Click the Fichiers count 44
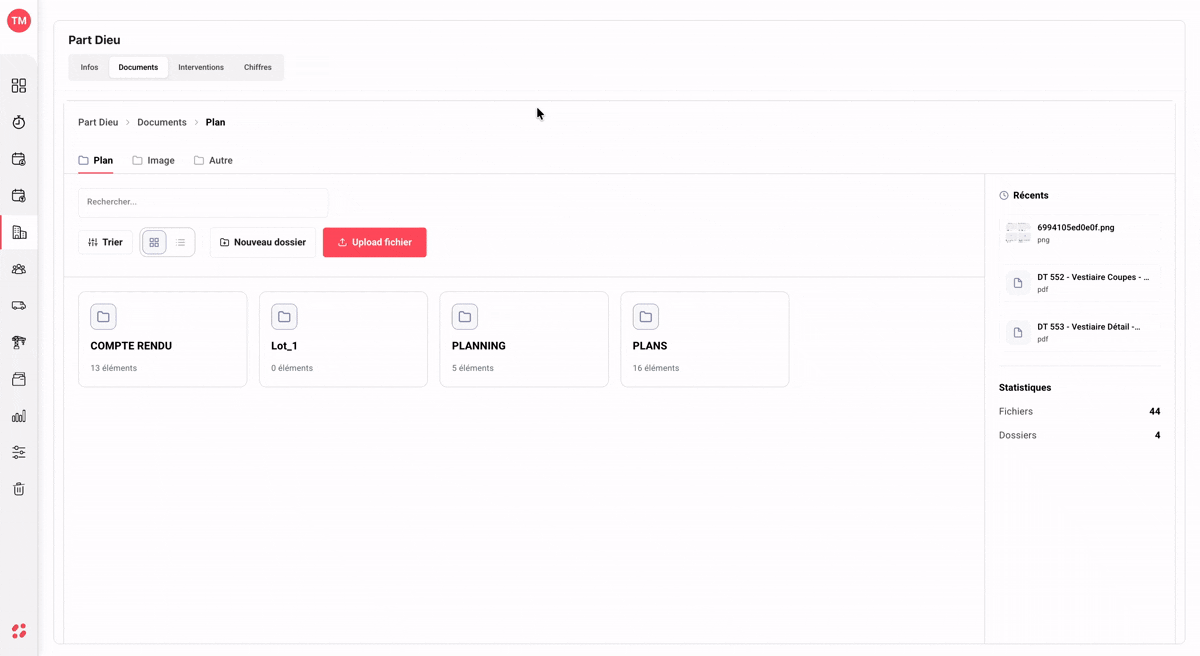This screenshot has height=656, width=1200. [x=1155, y=411]
